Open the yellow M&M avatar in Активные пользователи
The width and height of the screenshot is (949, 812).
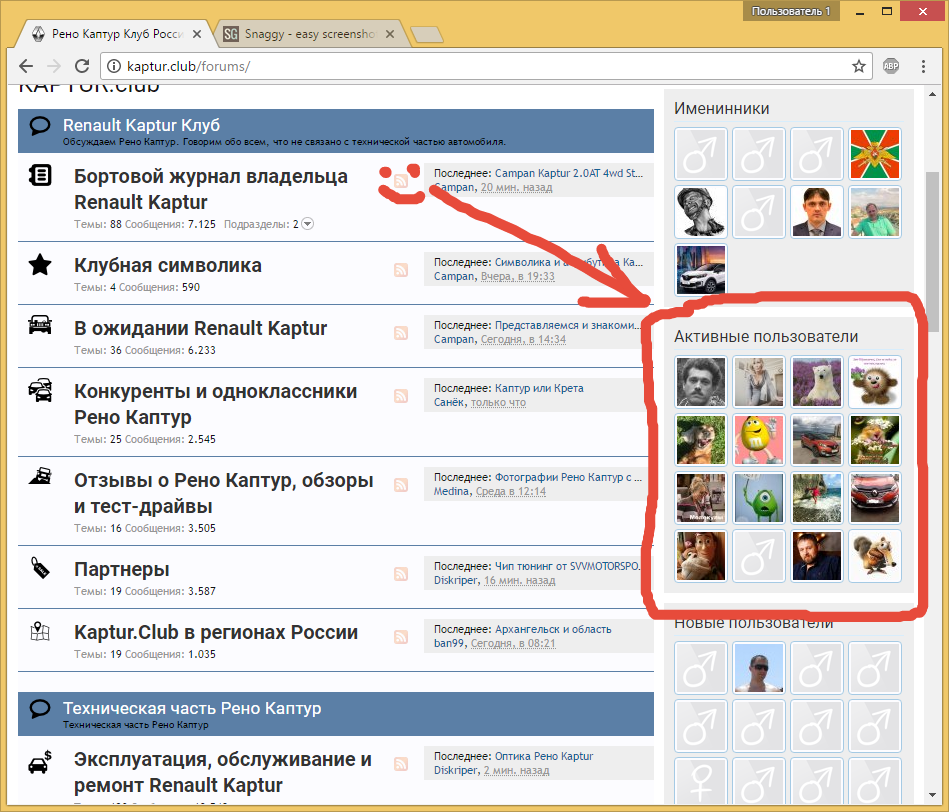point(758,440)
